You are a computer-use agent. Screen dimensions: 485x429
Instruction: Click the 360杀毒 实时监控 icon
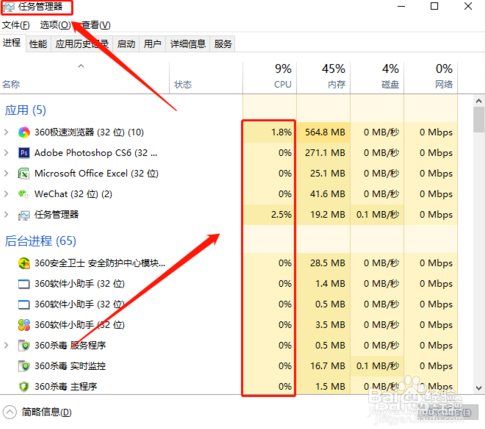[x=24, y=366]
